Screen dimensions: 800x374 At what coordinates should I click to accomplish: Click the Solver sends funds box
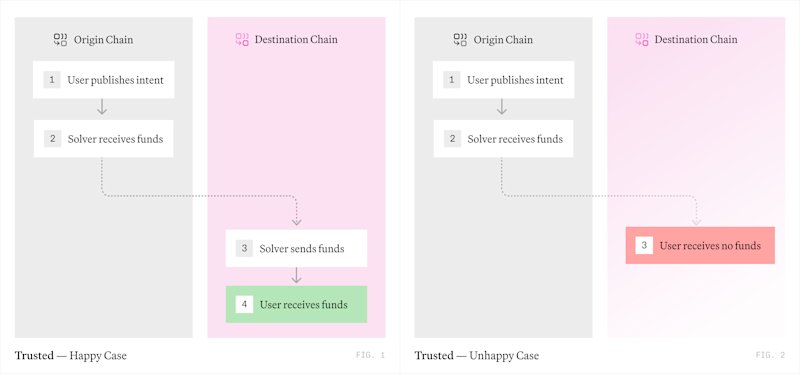click(296, 248)
